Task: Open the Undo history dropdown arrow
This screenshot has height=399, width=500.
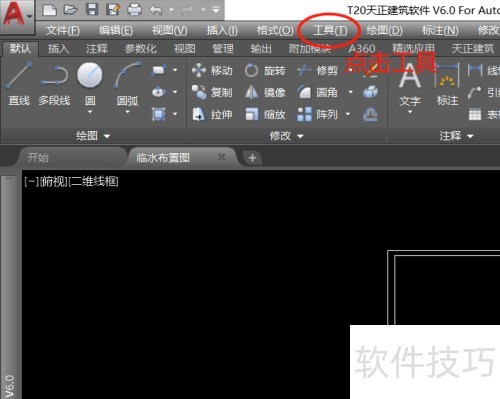Action: pyautogui.click(x=171, y=10)
